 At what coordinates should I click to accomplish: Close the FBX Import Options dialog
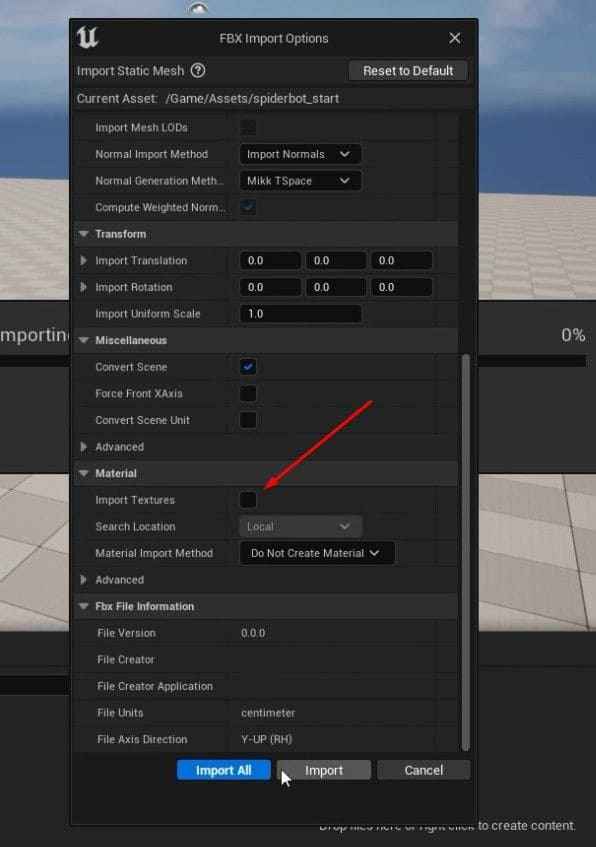pos(454,38)
